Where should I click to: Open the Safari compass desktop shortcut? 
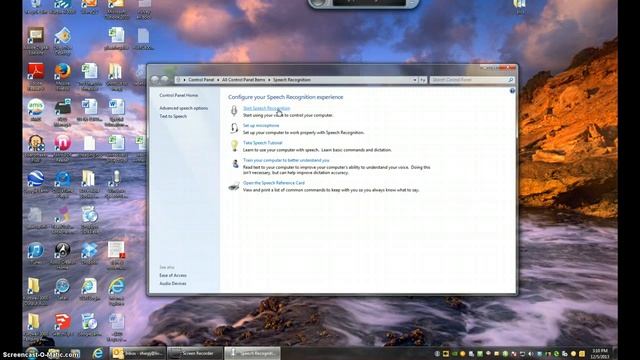pyautogui.click(x=62, y=289)
